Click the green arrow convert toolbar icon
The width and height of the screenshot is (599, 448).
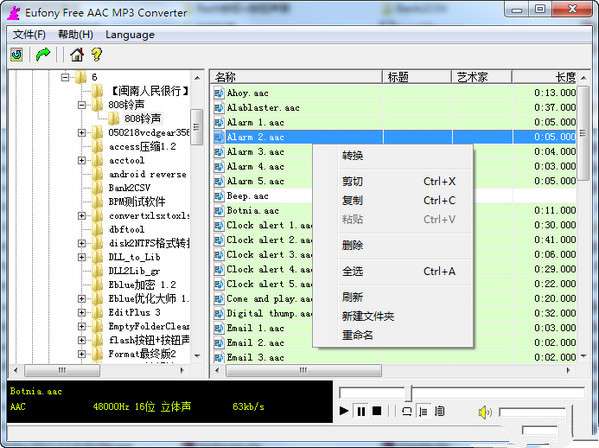click(x=43, y=55)
